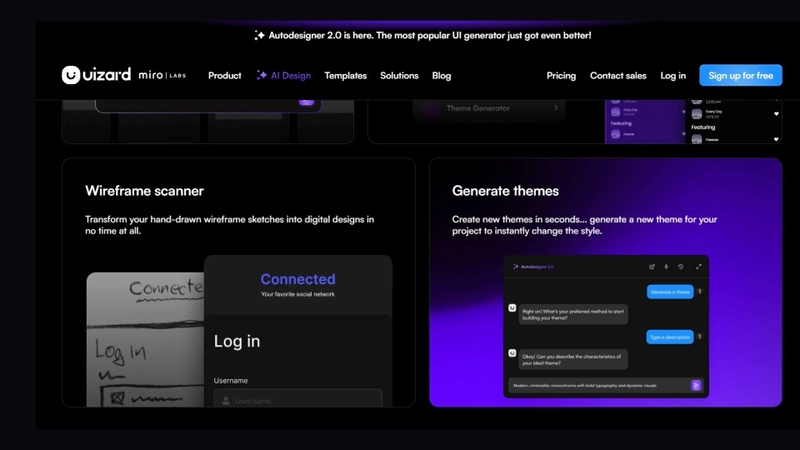The width and height of the screenshot is (800, 450).
Task: Open the Templates menu
Action: tap(345, 76)
